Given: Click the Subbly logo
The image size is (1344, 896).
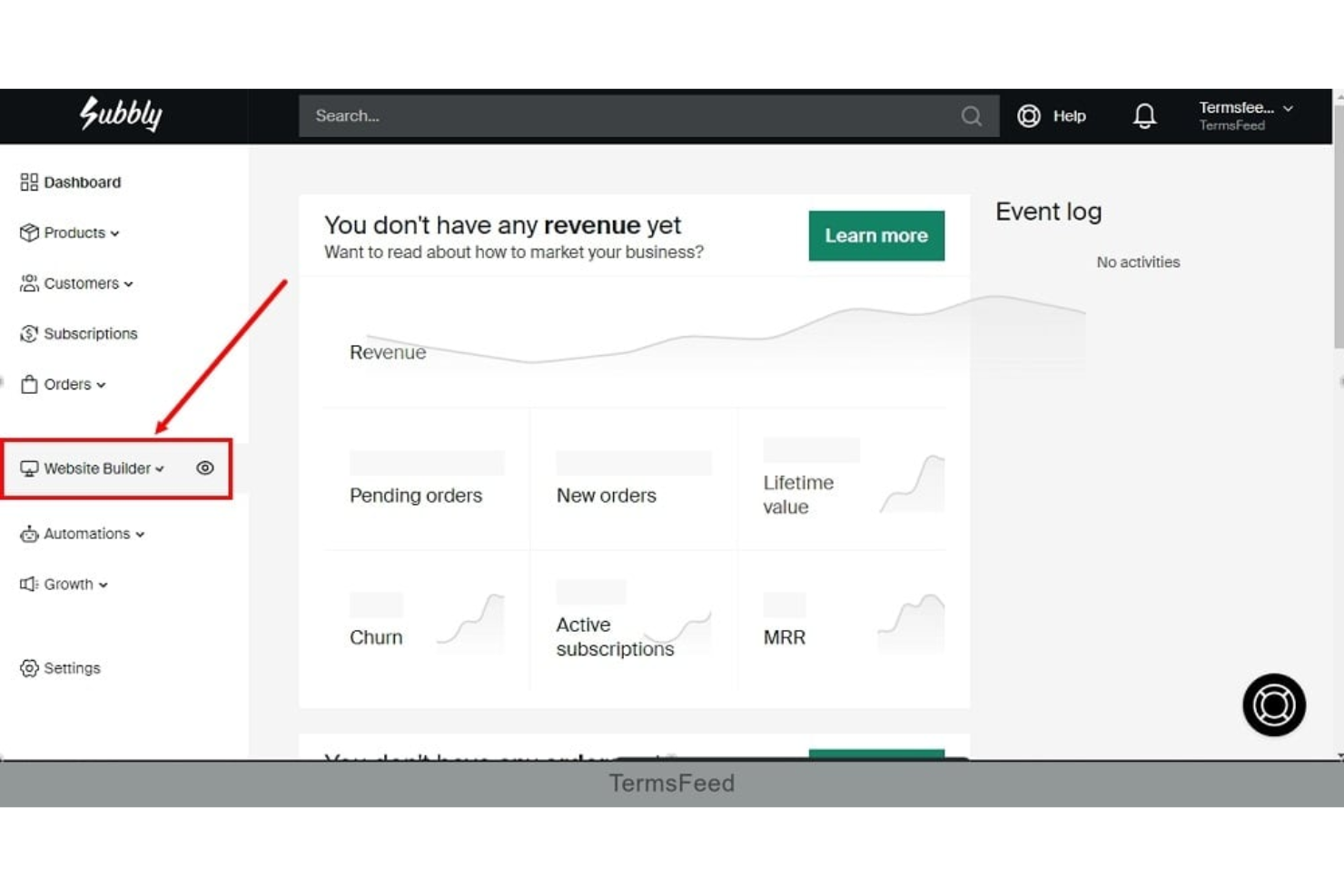Looking at the screenshot, I should (x=123, y=115).
